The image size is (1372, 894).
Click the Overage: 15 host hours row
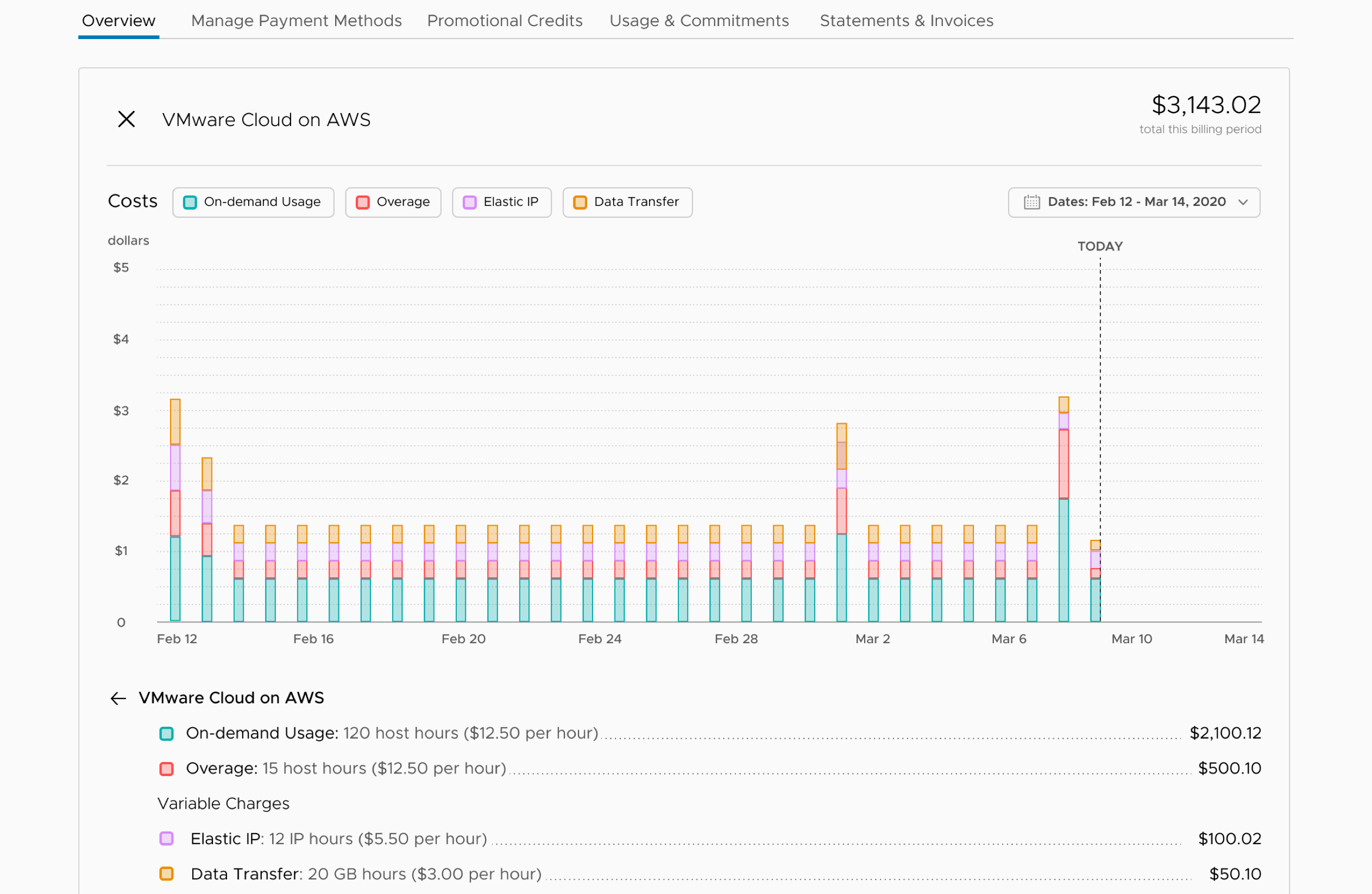point(710,769)
